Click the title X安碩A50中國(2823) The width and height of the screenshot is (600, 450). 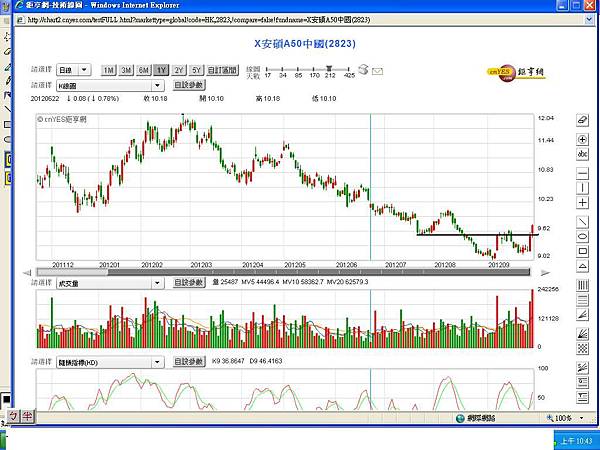305,44
